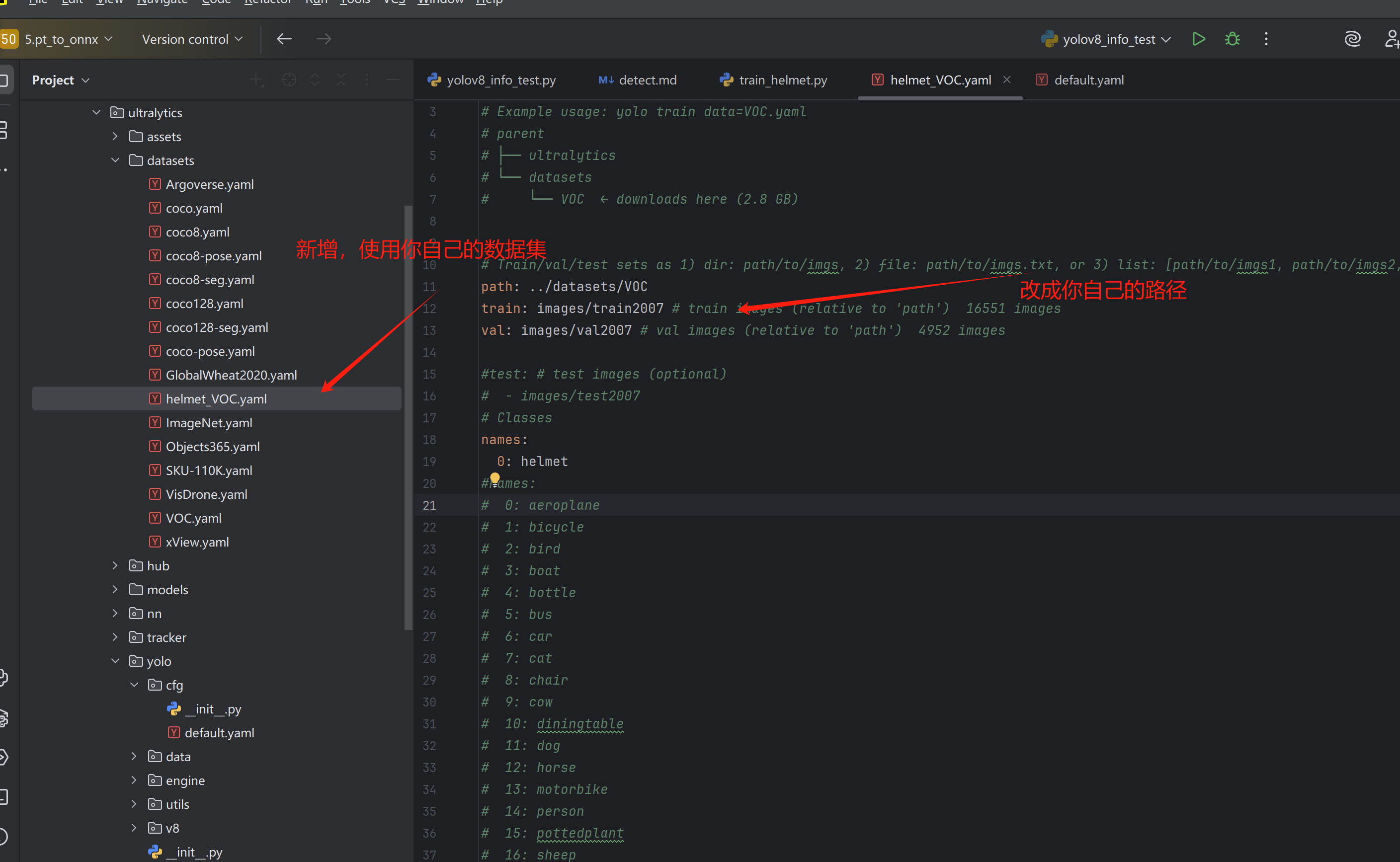This screenshot has width=1400, height=862.
Task: Open VOC.yaml in the project tree
Action: click(193, 518)
